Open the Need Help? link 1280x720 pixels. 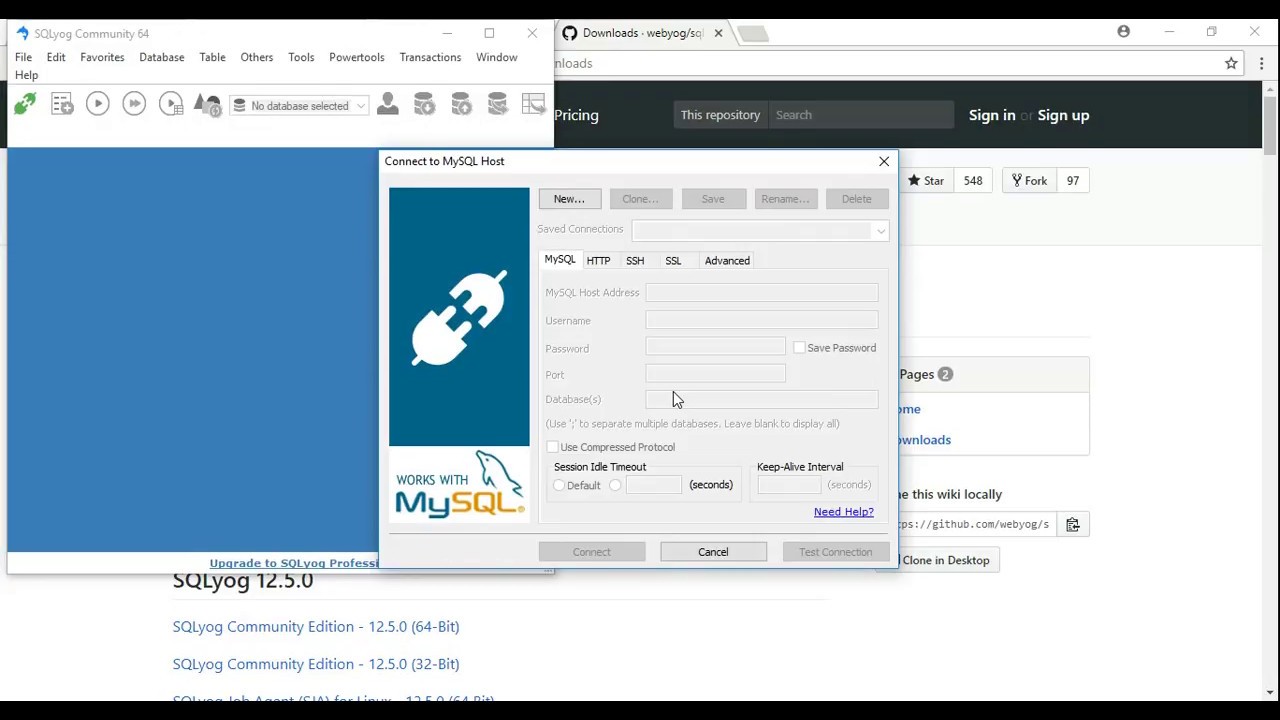pyautogui.click(x=843, y=512)
